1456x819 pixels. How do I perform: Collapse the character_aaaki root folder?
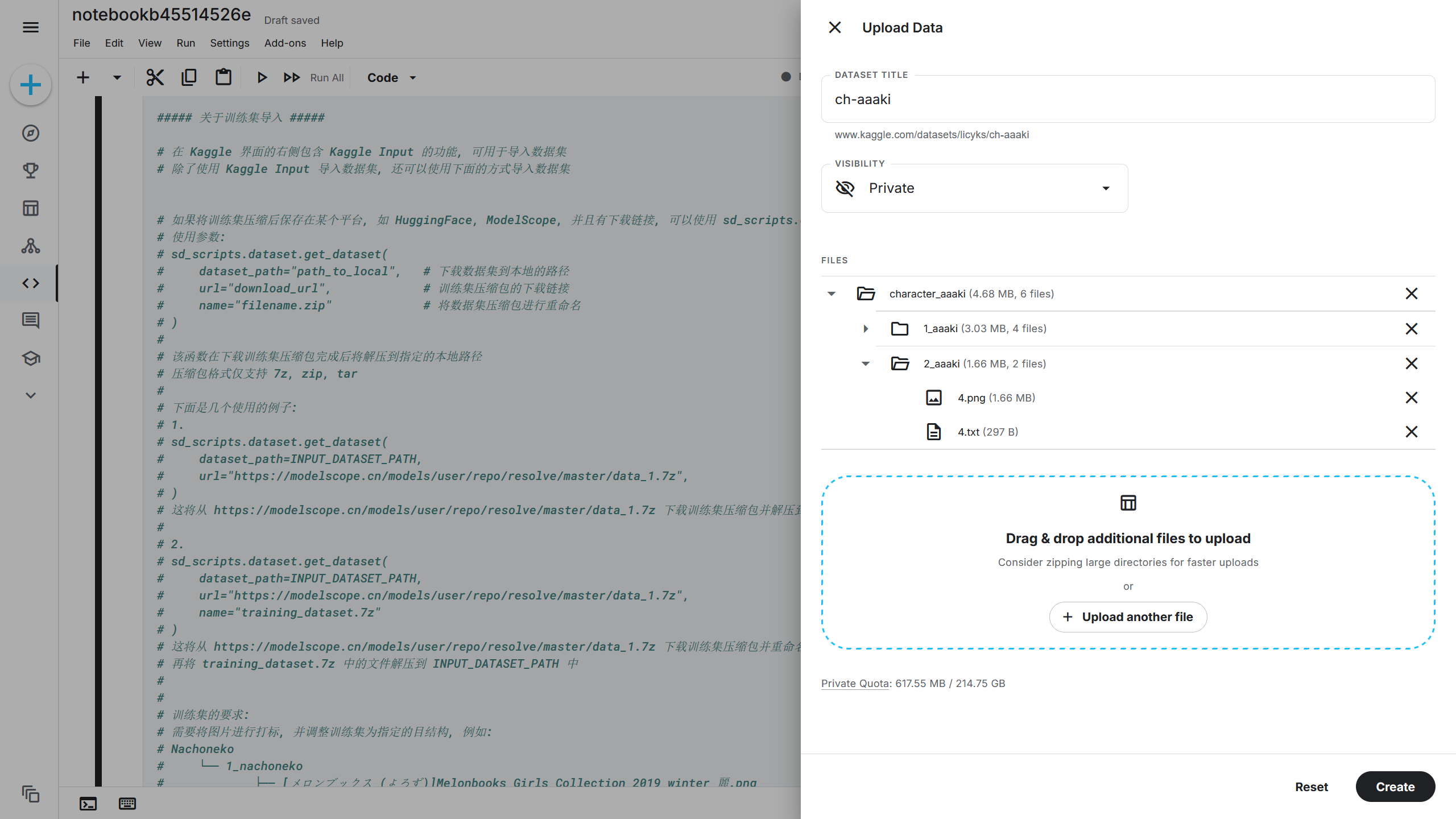(x=832, y=293)
